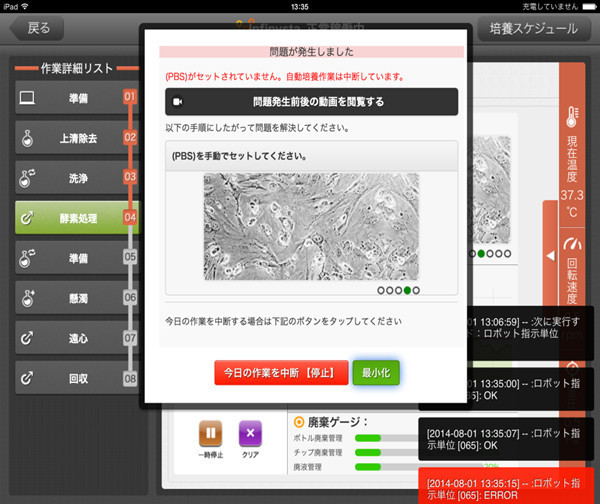600x504 pixels.
Task: Select step 02 上清除去
Action: tap(77, 138)
